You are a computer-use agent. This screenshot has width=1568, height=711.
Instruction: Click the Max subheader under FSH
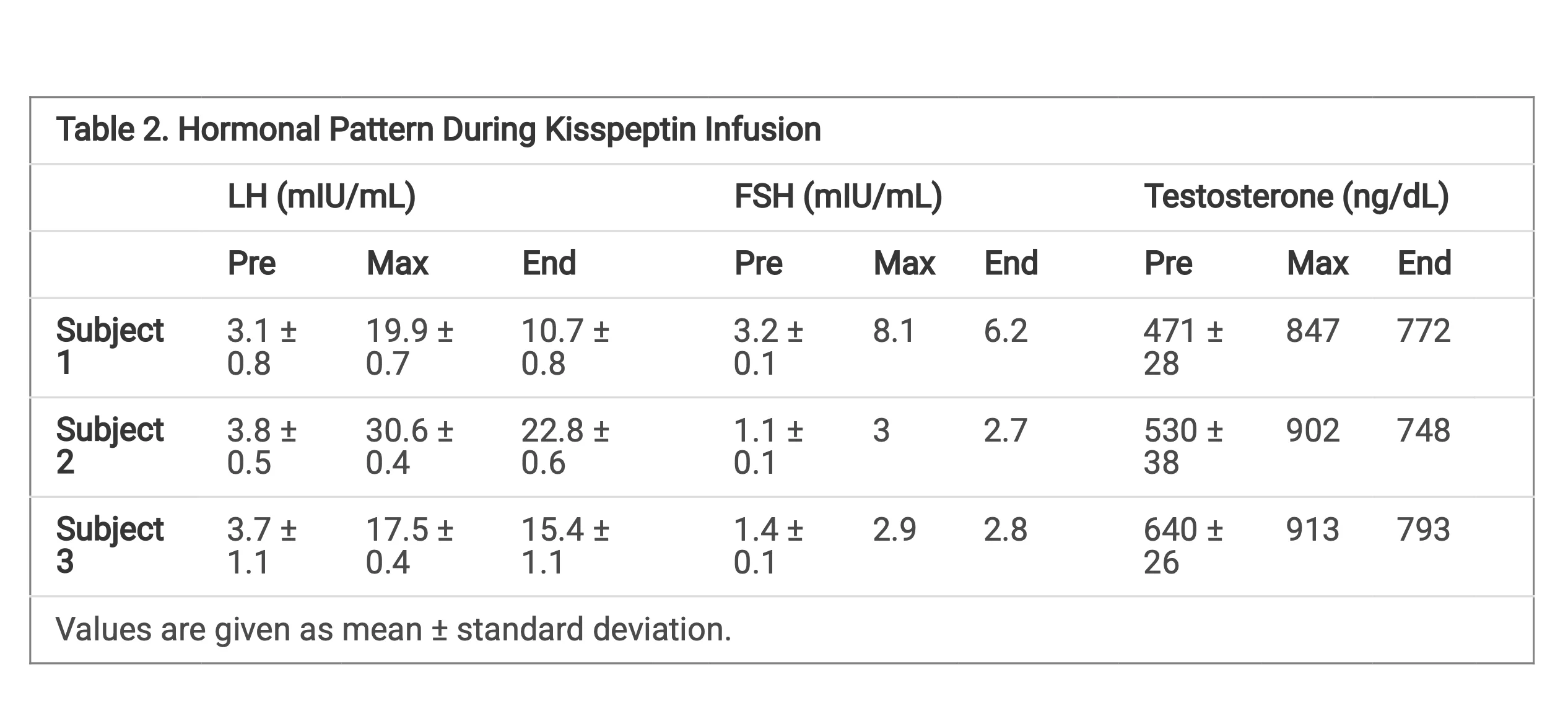(x=904, y=263)
